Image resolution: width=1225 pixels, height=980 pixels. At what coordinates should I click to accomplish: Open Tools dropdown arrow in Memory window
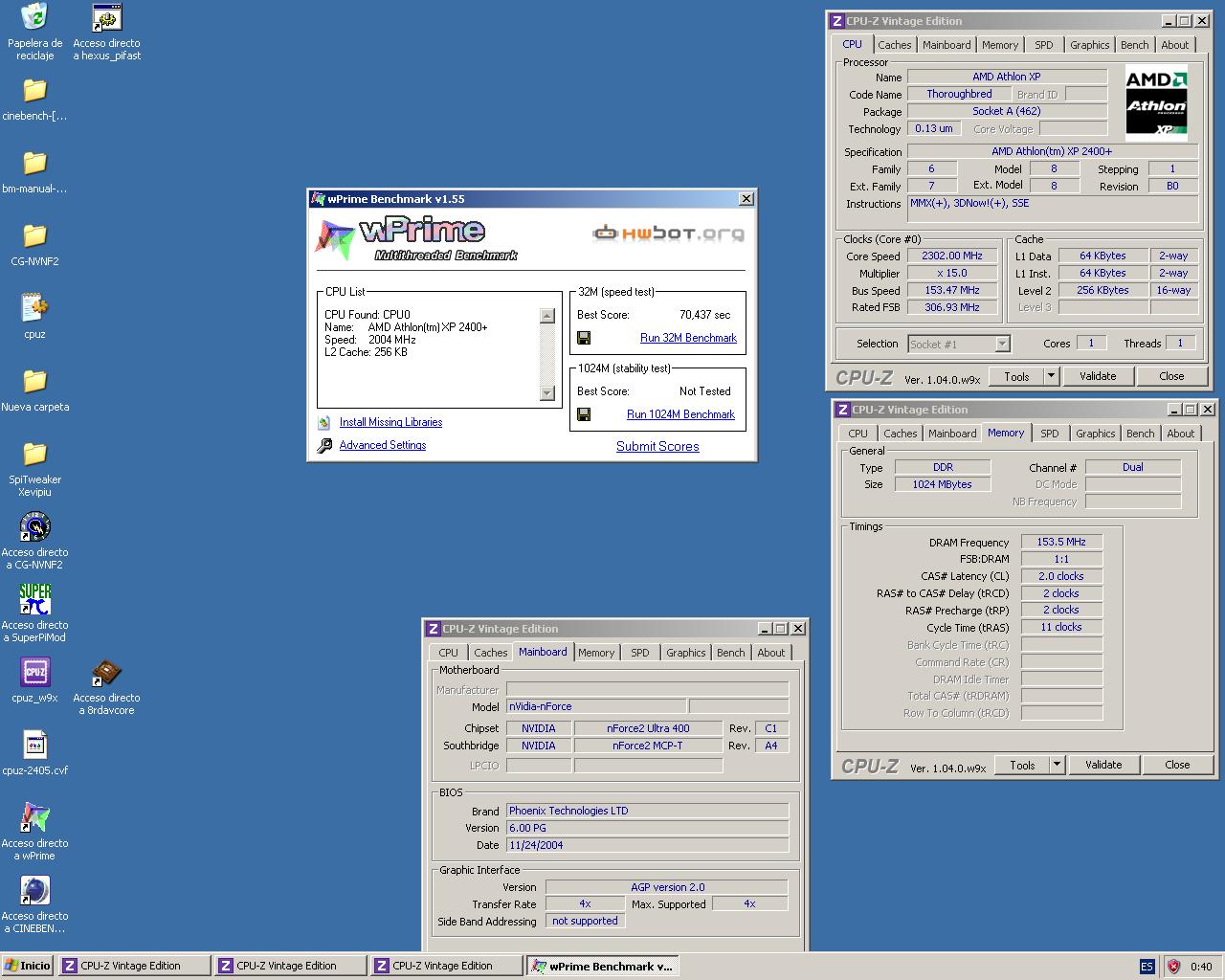(x=1057, y=765)
